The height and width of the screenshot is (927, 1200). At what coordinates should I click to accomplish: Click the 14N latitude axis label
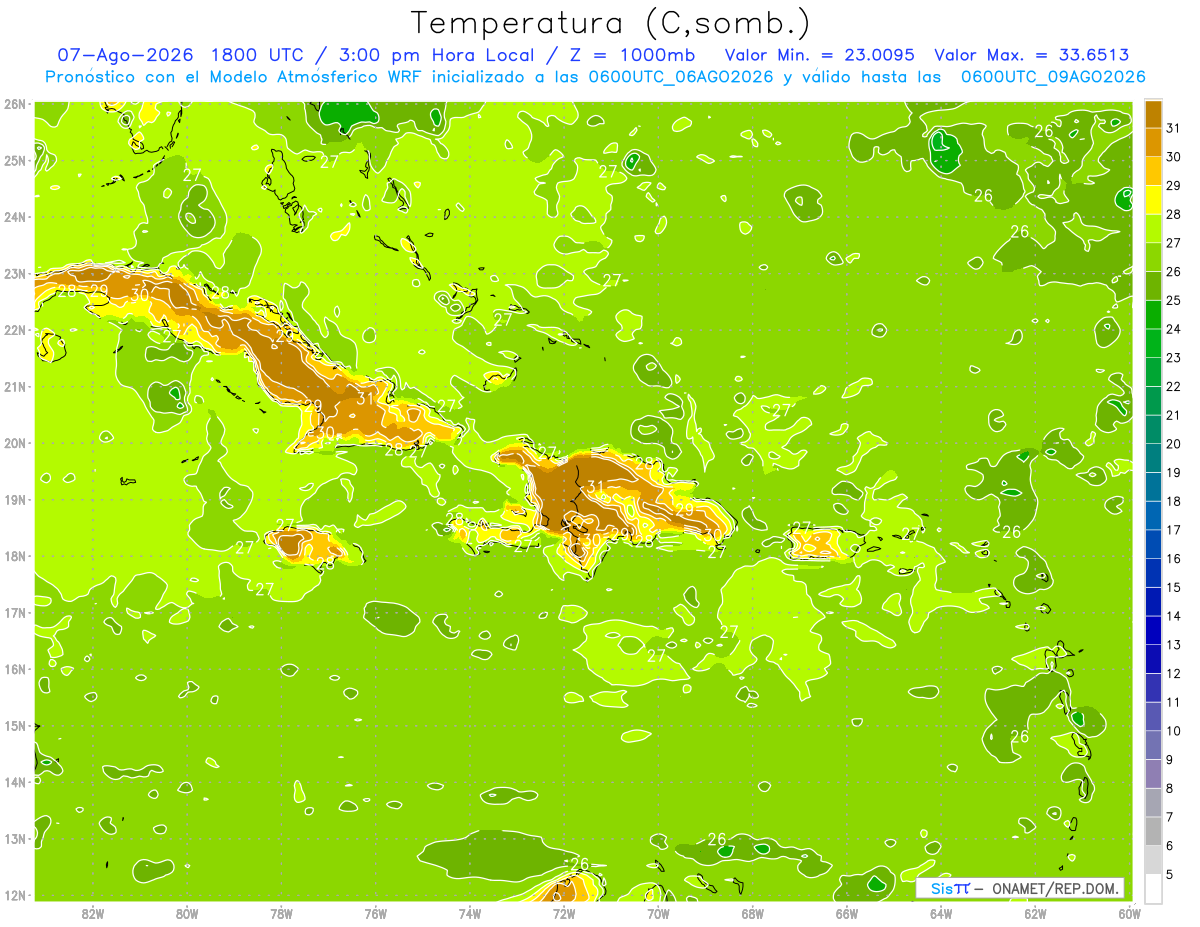[15, 782]
